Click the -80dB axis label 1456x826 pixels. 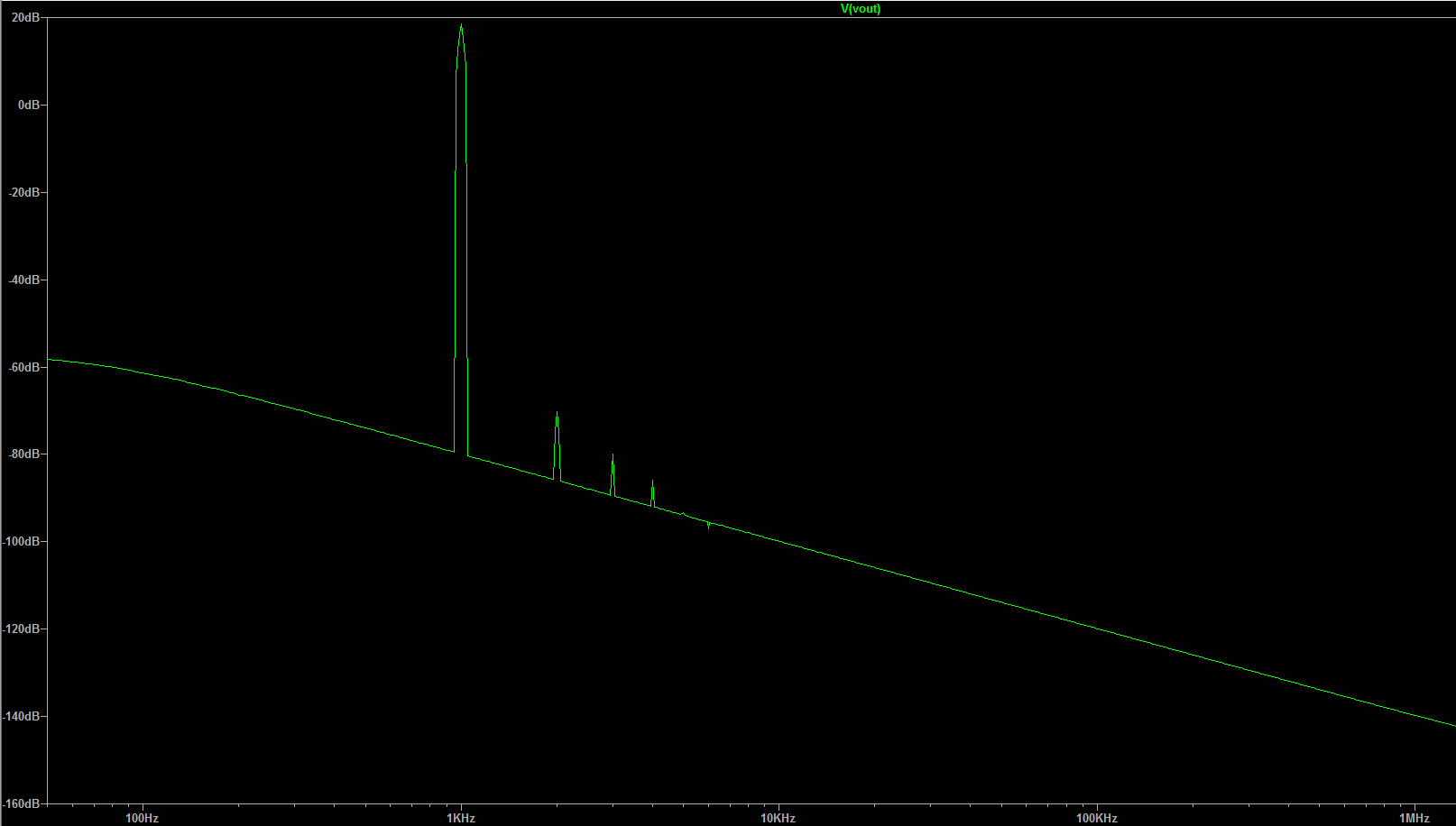pos(23,454)
